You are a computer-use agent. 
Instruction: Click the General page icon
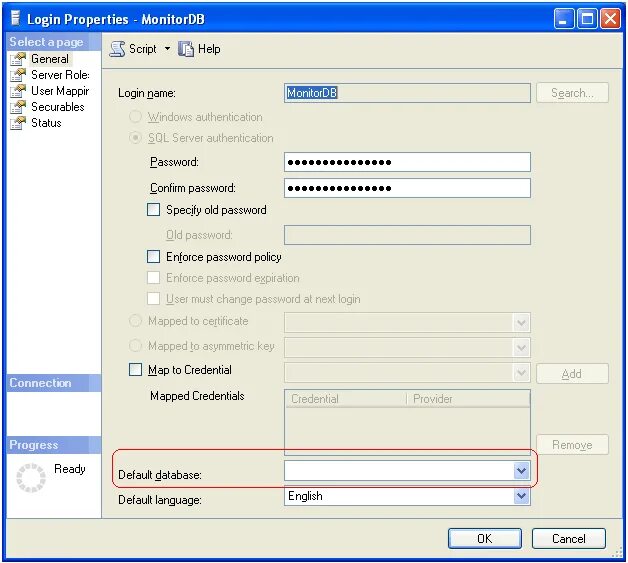(18, 59)
